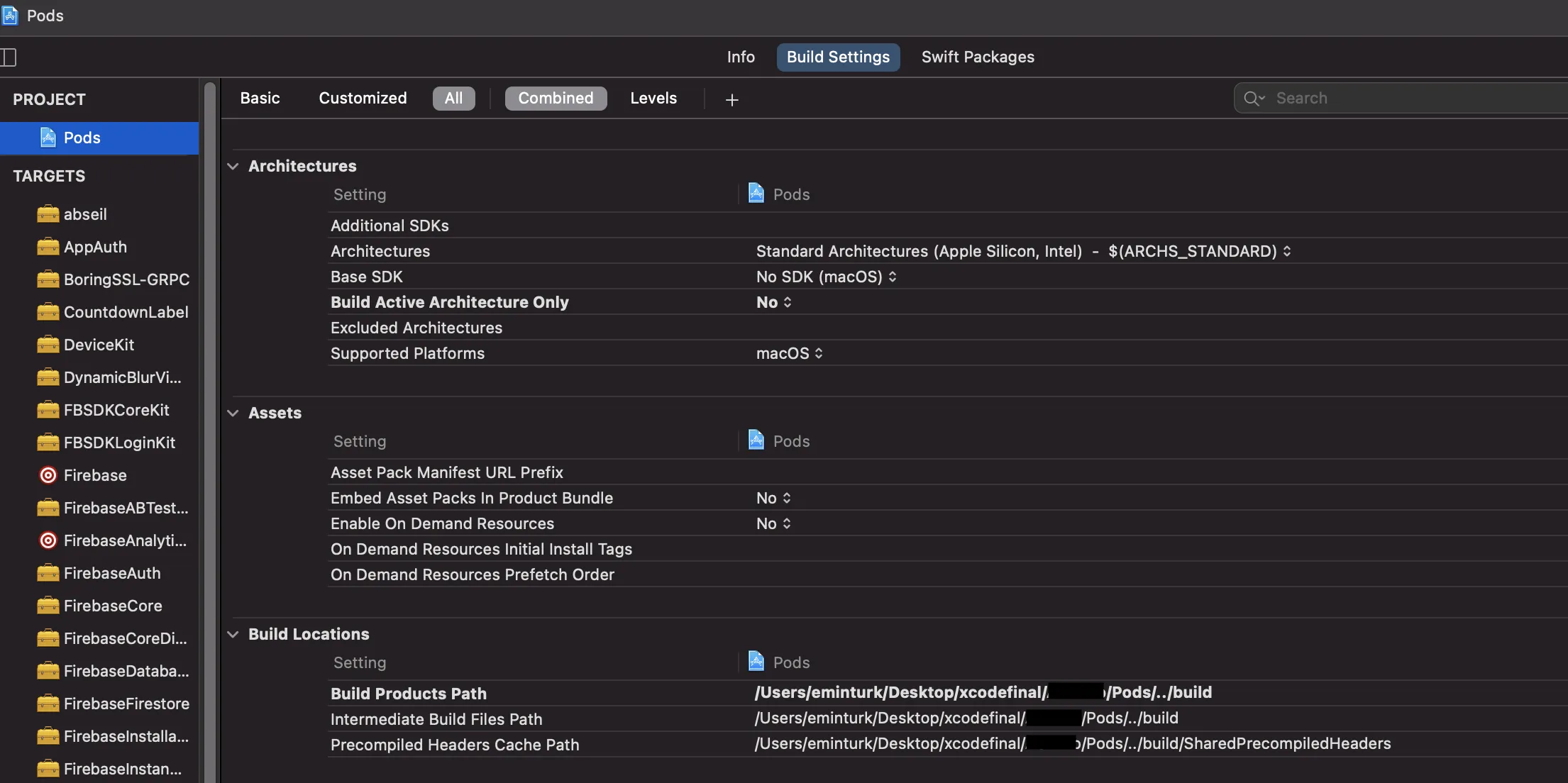This screenshot has height=783, width=1568.
Task: Show Basic build settings
Action: [260, 99]
